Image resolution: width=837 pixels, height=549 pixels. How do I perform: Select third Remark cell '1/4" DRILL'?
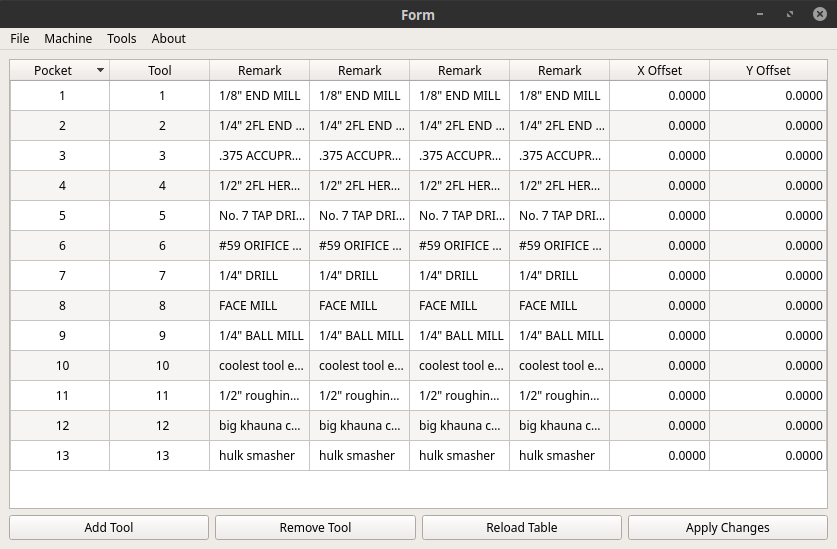pos(460,276)
